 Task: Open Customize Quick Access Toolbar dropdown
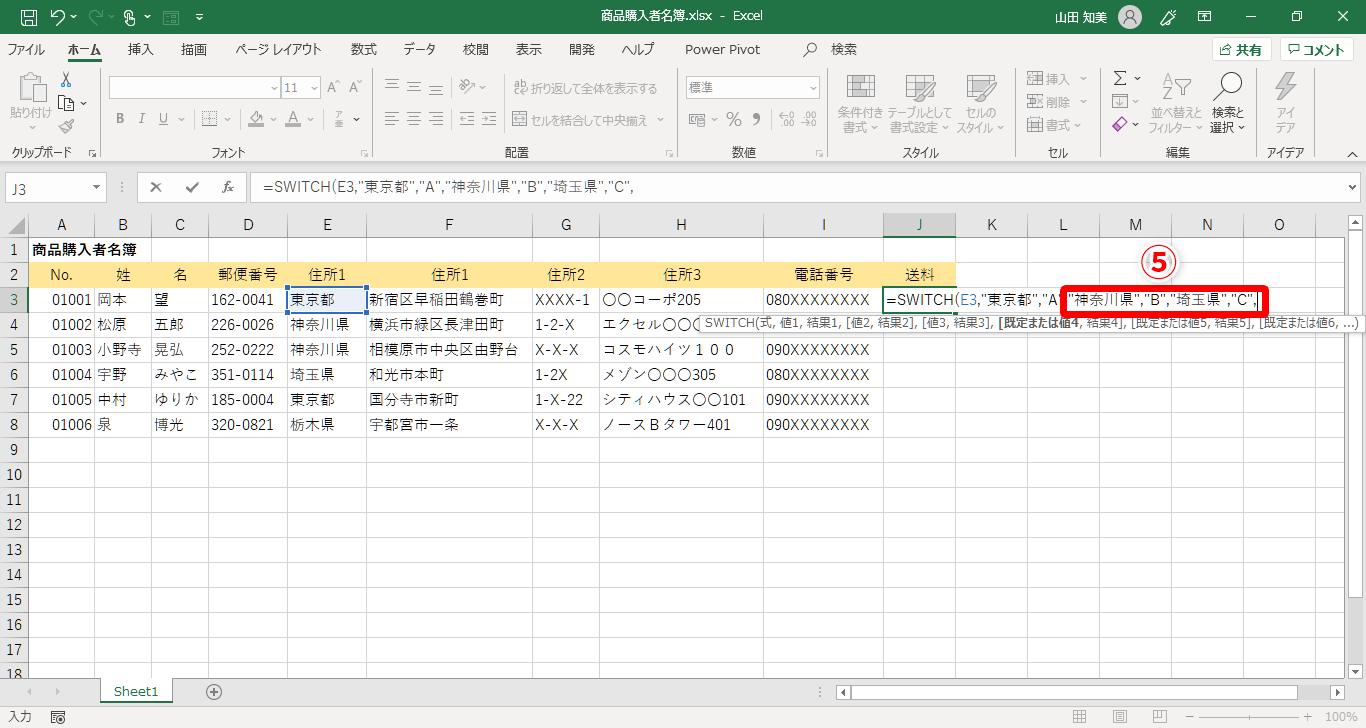click(x=200, y=17)
